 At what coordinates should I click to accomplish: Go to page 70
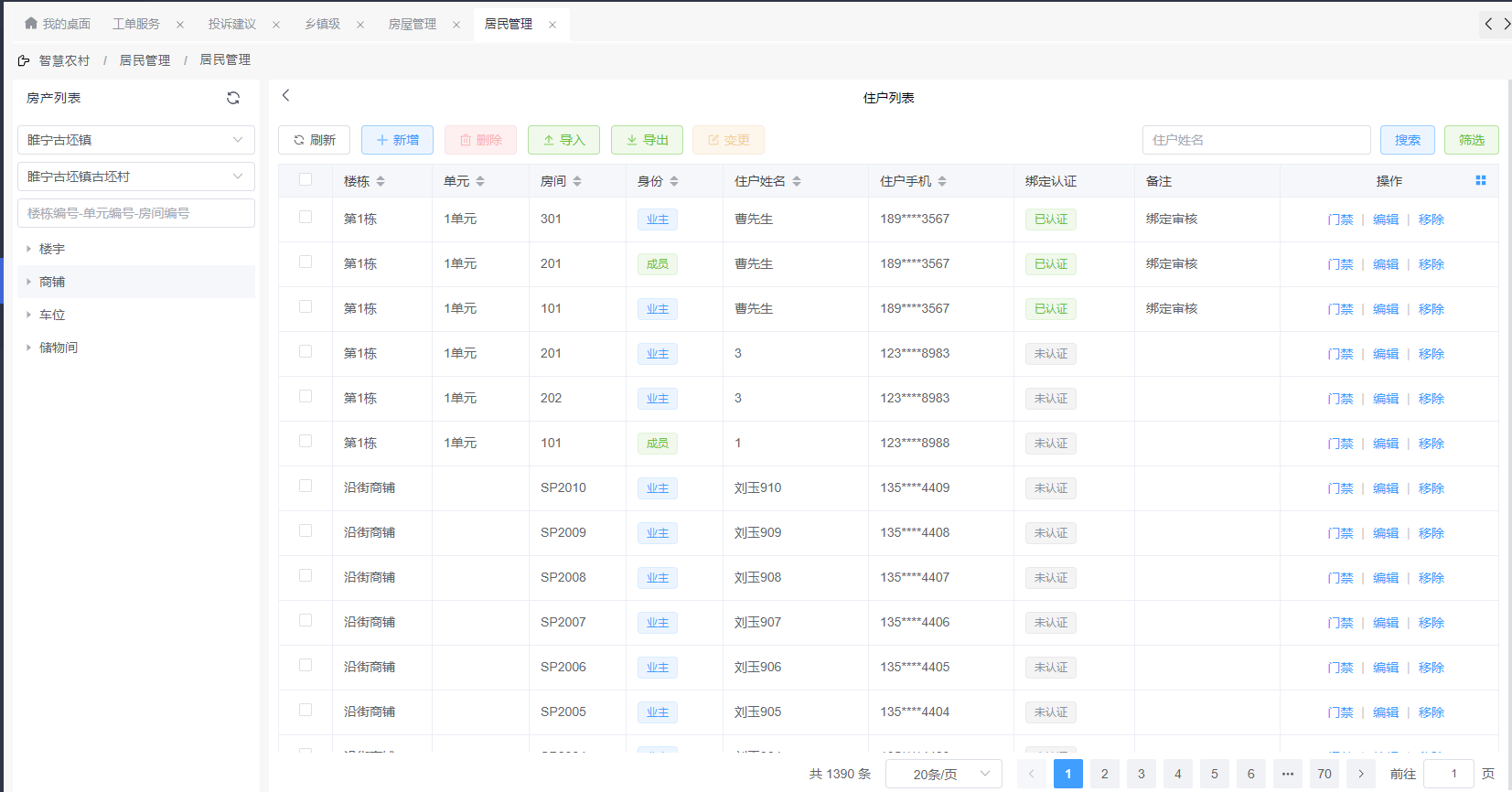coord(1324,774)
